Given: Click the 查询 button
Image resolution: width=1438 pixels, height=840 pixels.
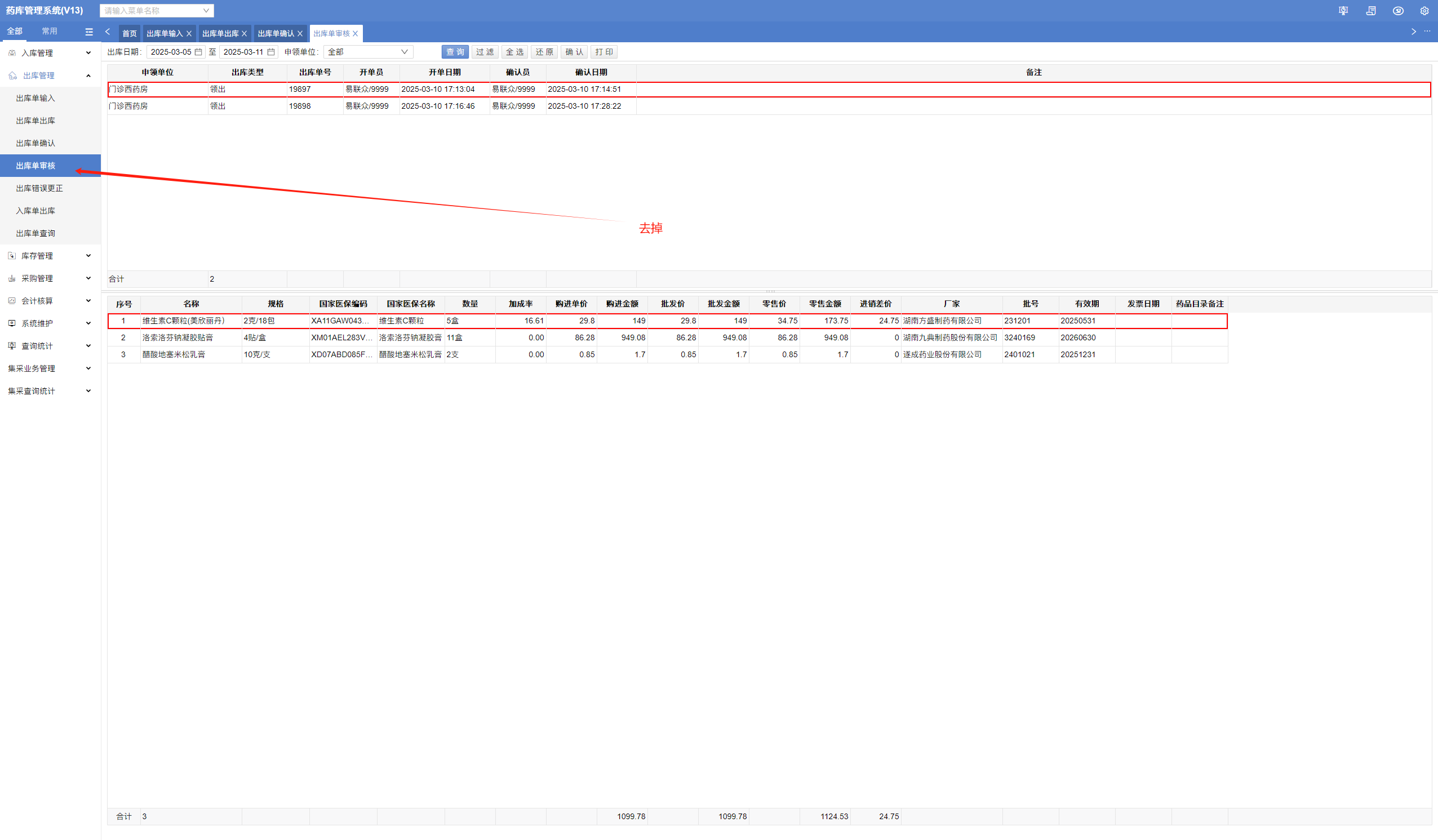Looking at the screenshot, I should pyautogui.click(x=455, y=52).
